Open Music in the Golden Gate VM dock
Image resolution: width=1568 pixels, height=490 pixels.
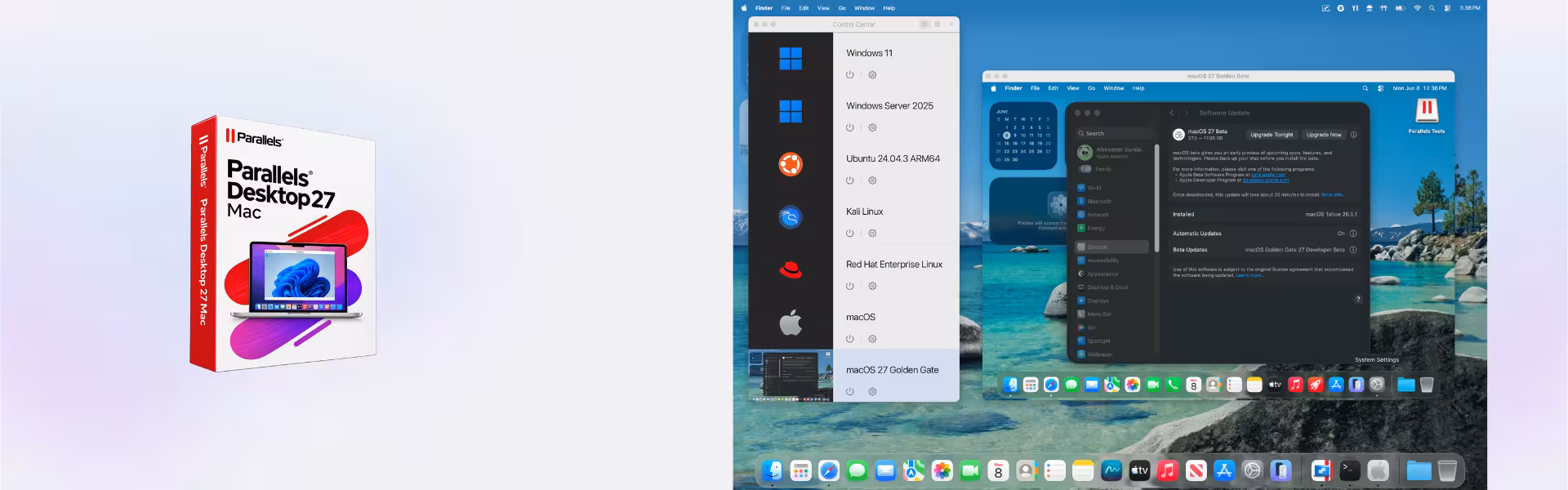(x=1295, y=385)
